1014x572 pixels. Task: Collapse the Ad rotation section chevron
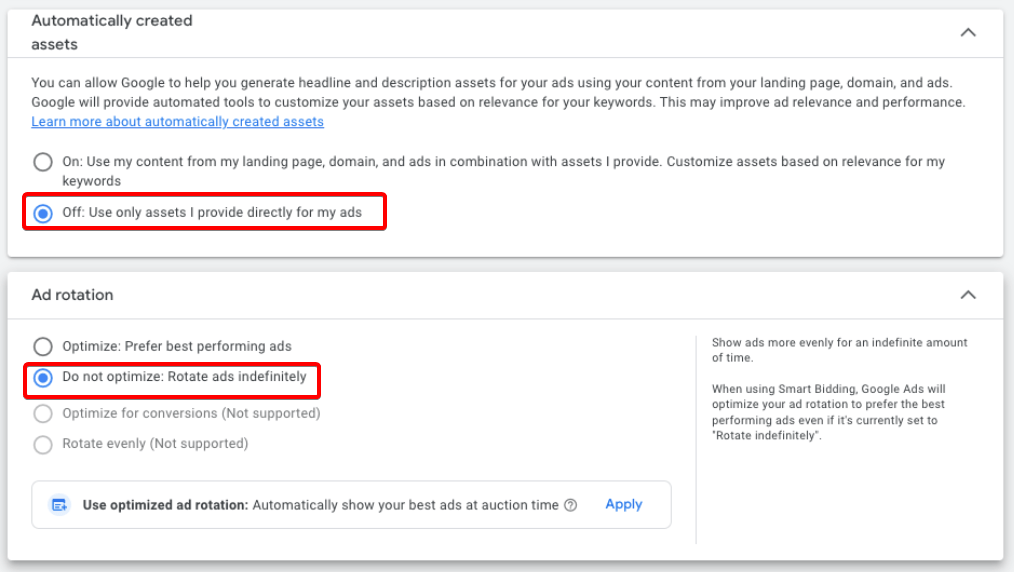967,295
